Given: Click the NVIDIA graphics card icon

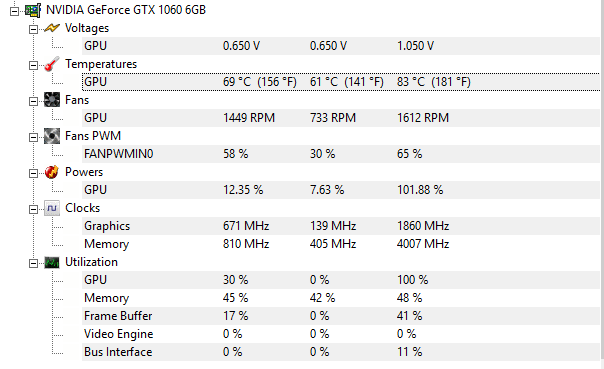Looking at the screenshot, I should tap(33, 10).
